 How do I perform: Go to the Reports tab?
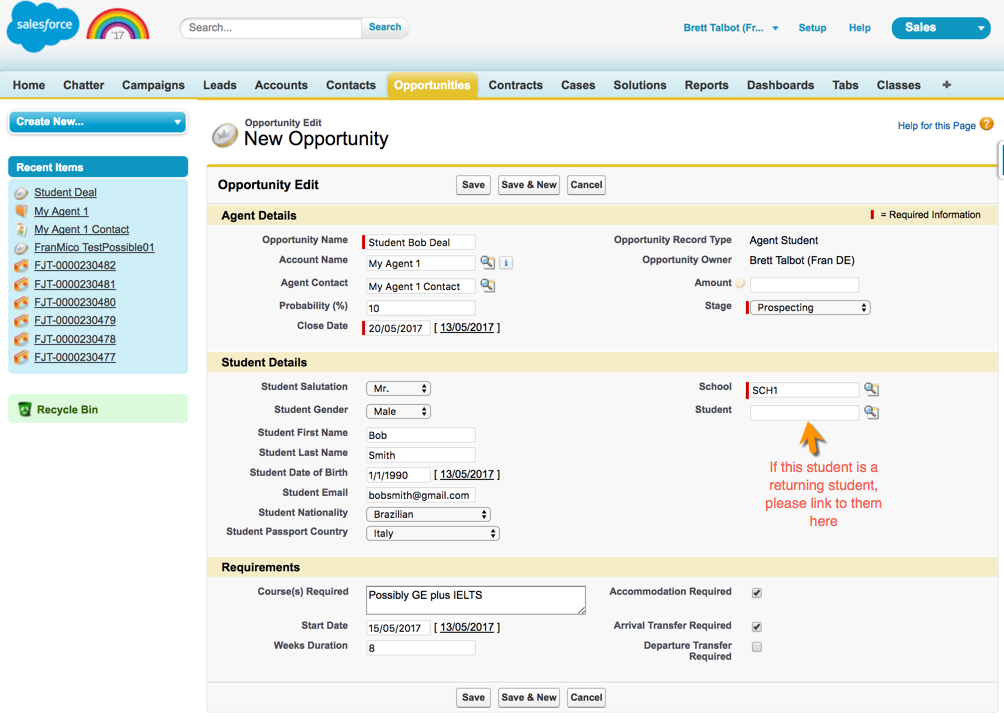tap(706, 85)
